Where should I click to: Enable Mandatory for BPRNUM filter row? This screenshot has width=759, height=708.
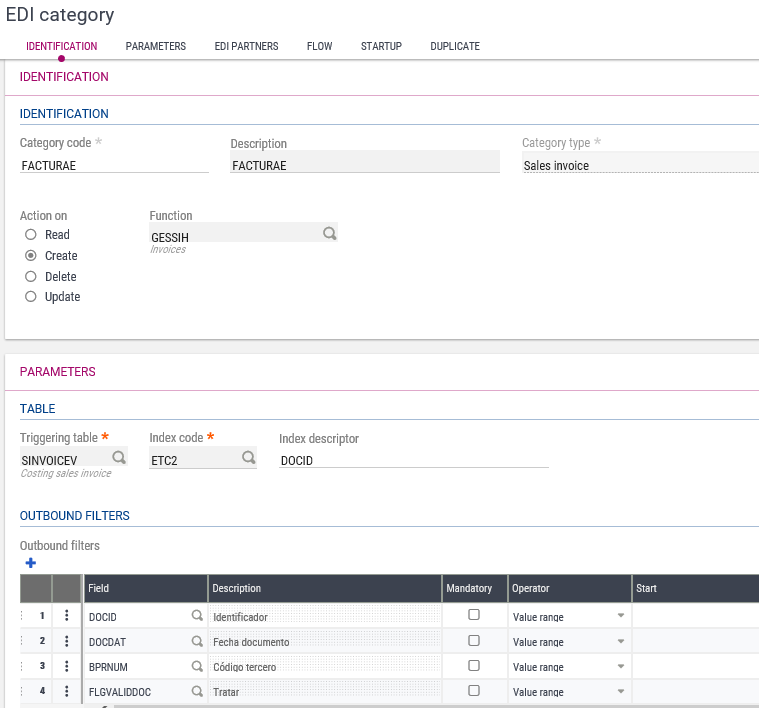point(474,665)
